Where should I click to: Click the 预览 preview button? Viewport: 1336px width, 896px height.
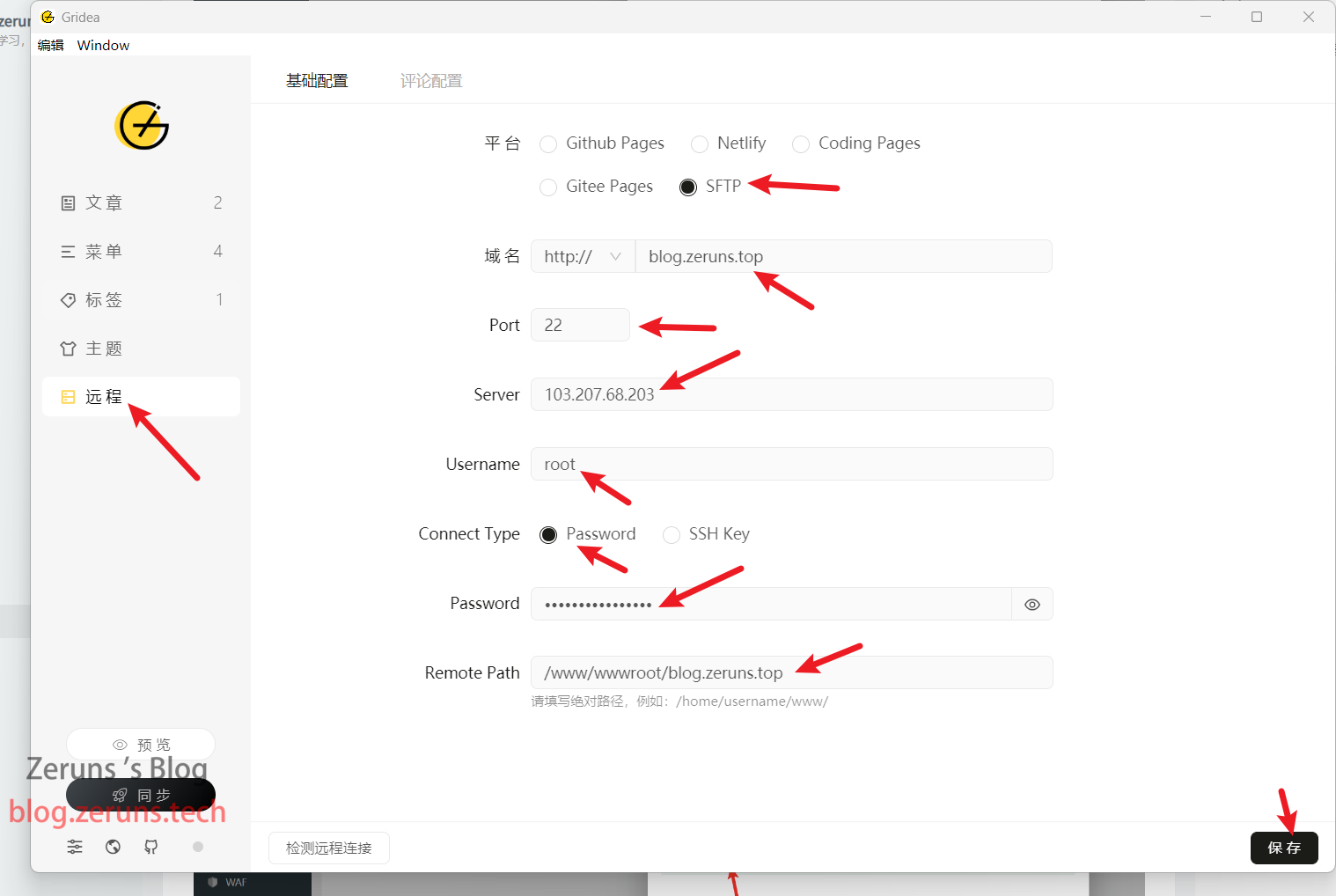(x=141, y=745)
